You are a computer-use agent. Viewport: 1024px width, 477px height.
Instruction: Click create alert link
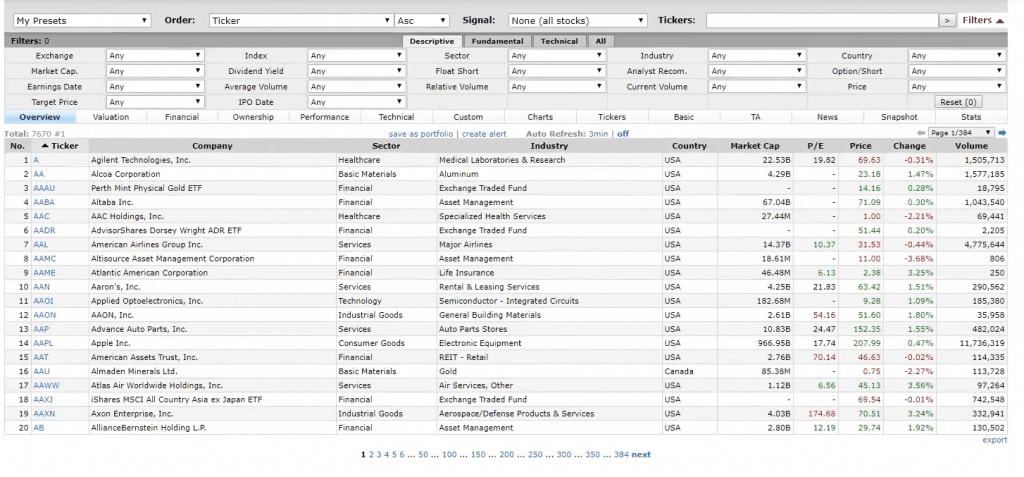[484, 133]
